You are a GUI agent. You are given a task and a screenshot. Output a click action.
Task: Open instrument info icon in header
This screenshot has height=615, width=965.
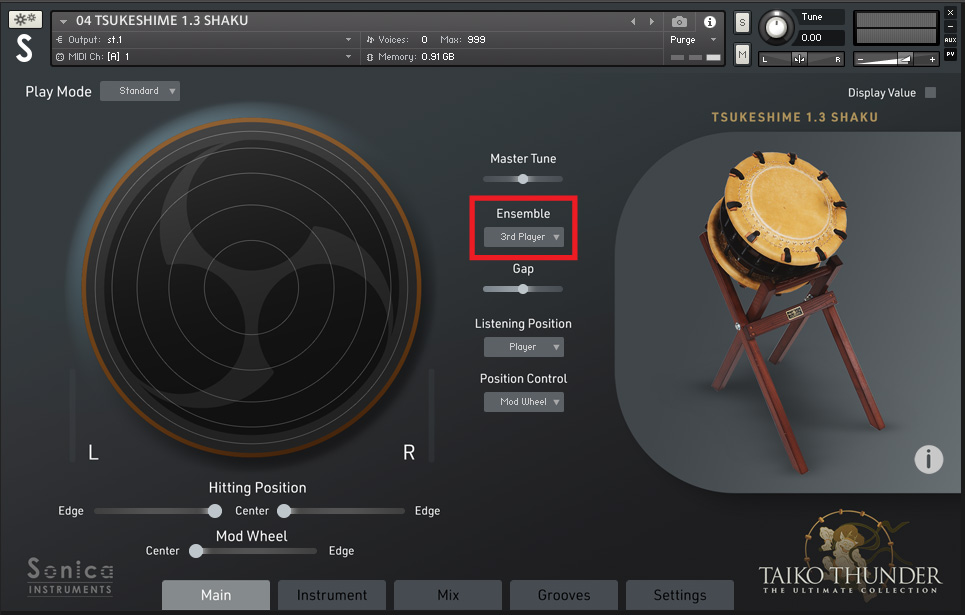pos(710,22)
